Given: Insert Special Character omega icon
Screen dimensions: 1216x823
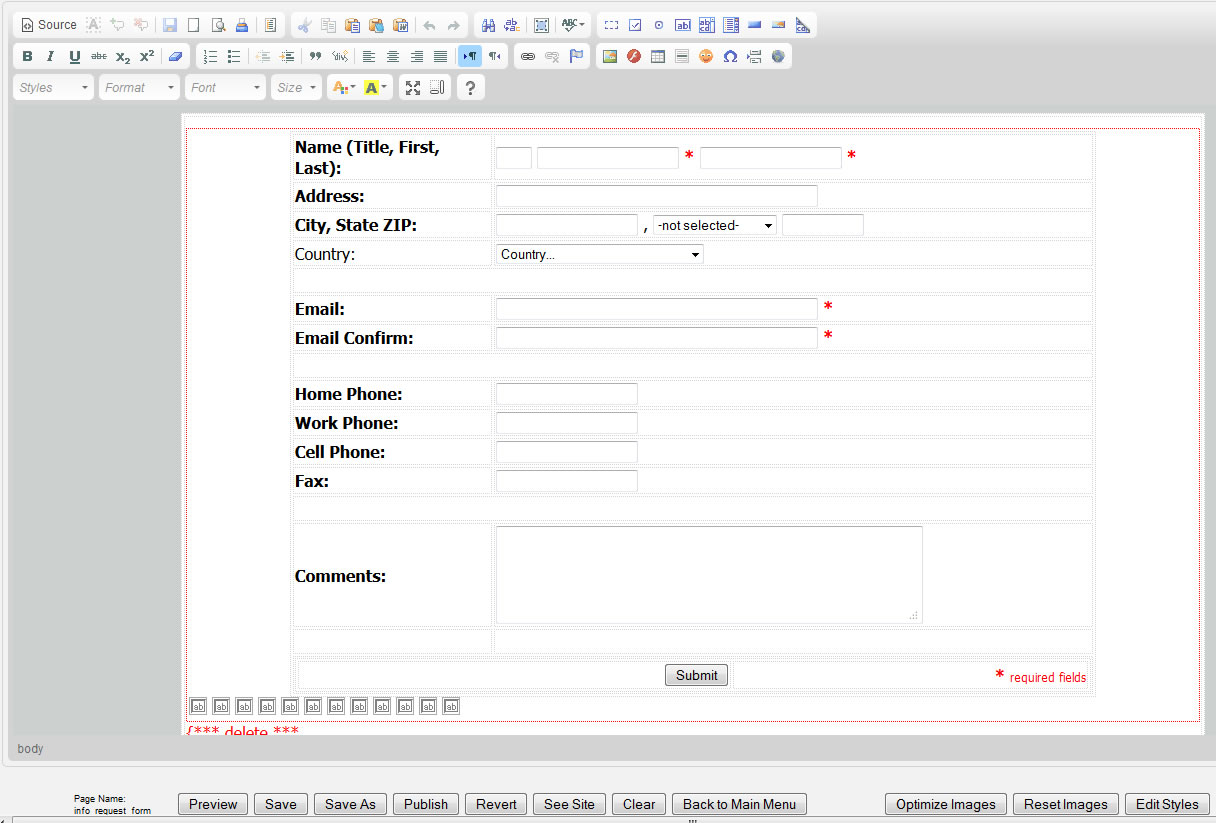Looking at the screenshot, I should [x=730, y=56].
